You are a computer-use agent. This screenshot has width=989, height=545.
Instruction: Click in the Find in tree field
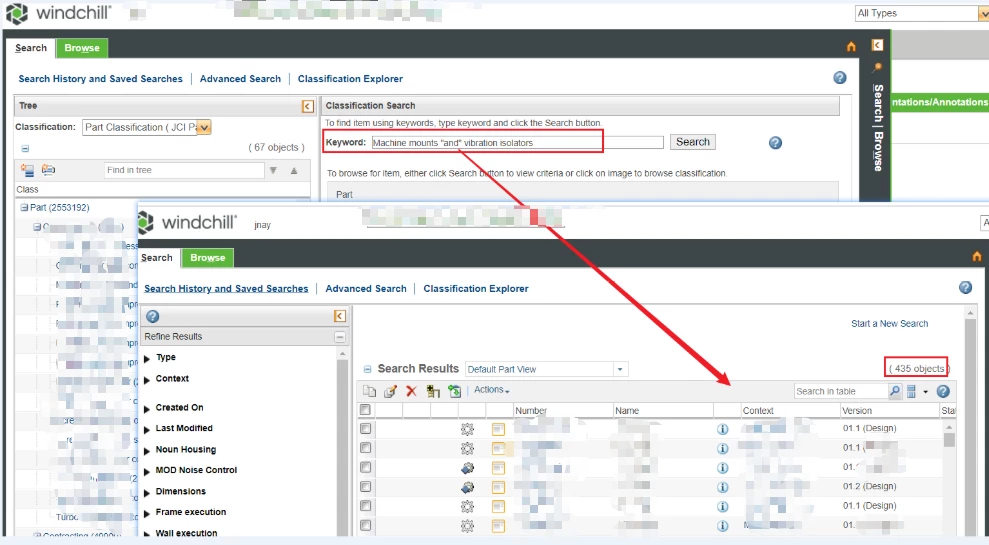coord(184,170)
